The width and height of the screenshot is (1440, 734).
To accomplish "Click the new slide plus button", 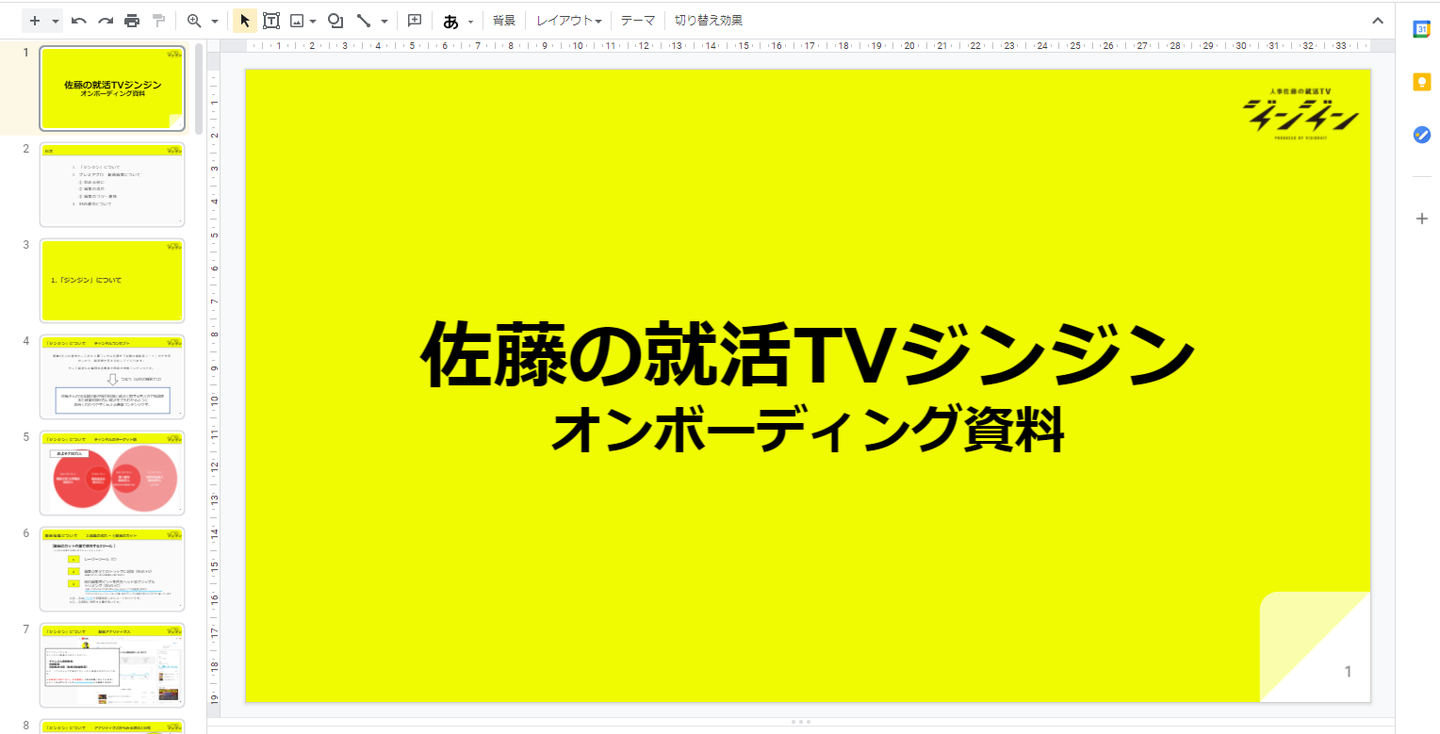I will (35, 21).
